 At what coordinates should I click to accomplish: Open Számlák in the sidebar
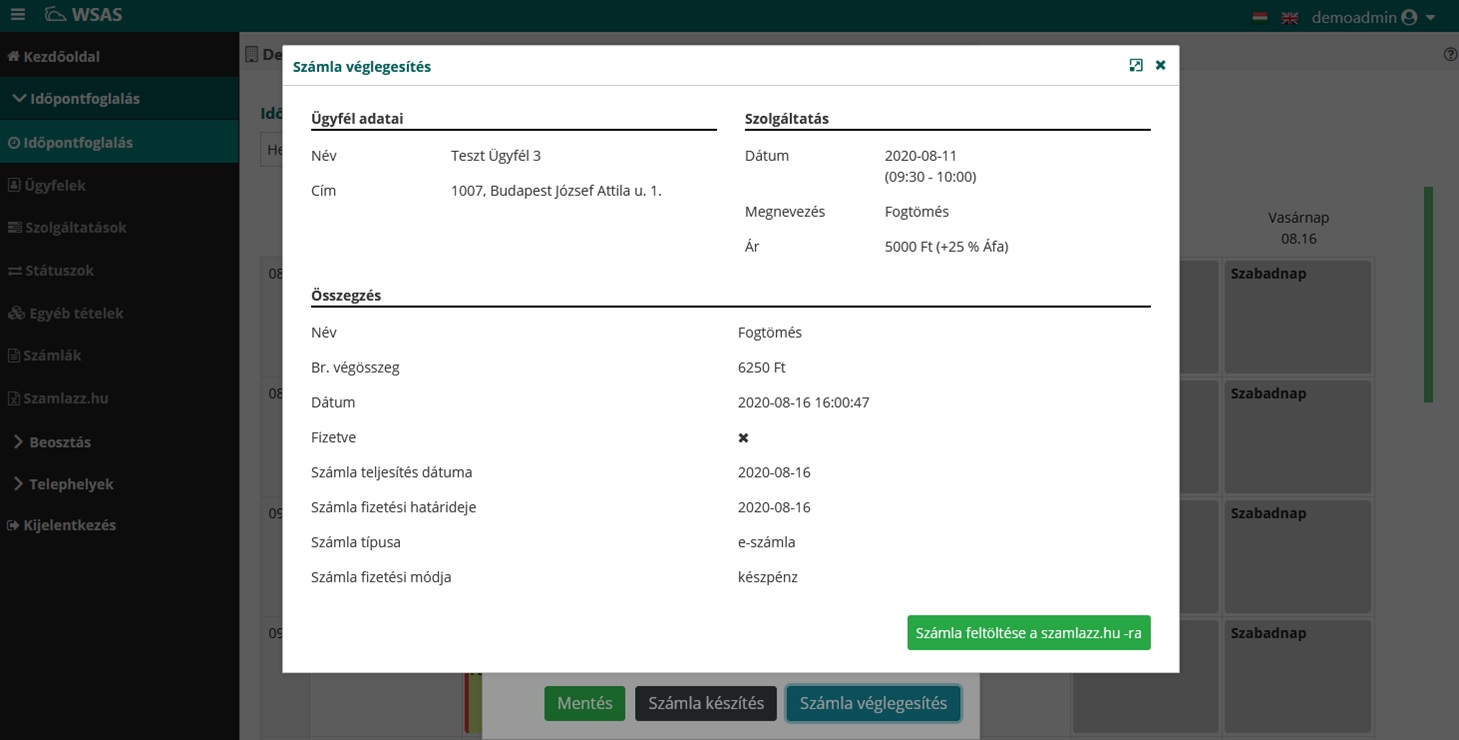point(45,355)
